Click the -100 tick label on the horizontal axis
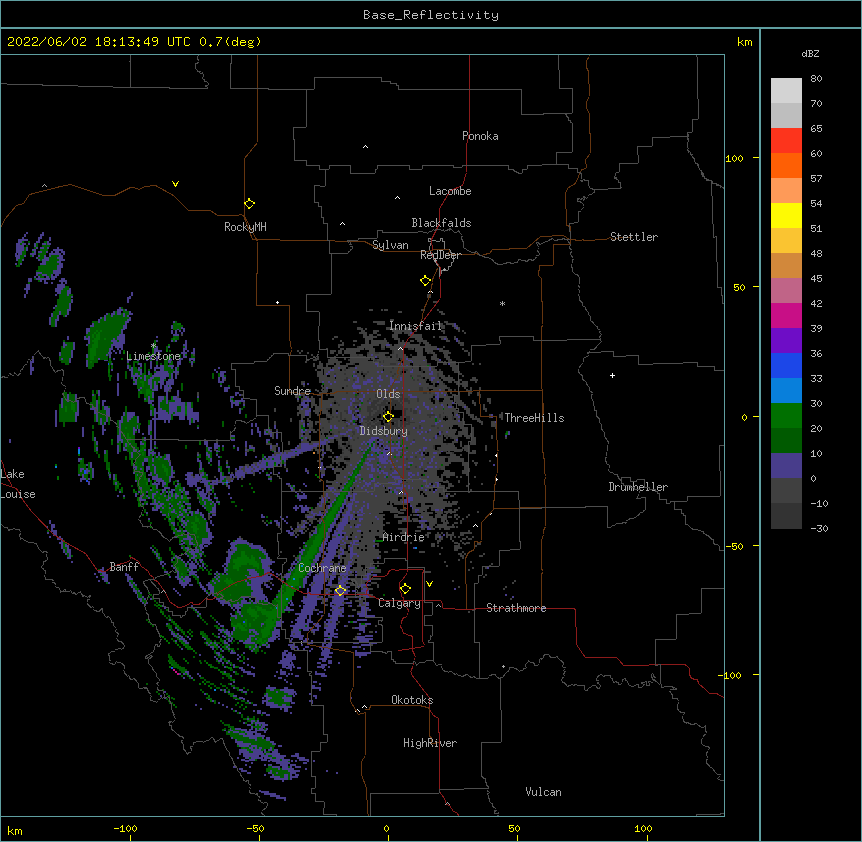Screen dimensions: 862x842 (x=125, y=828)
